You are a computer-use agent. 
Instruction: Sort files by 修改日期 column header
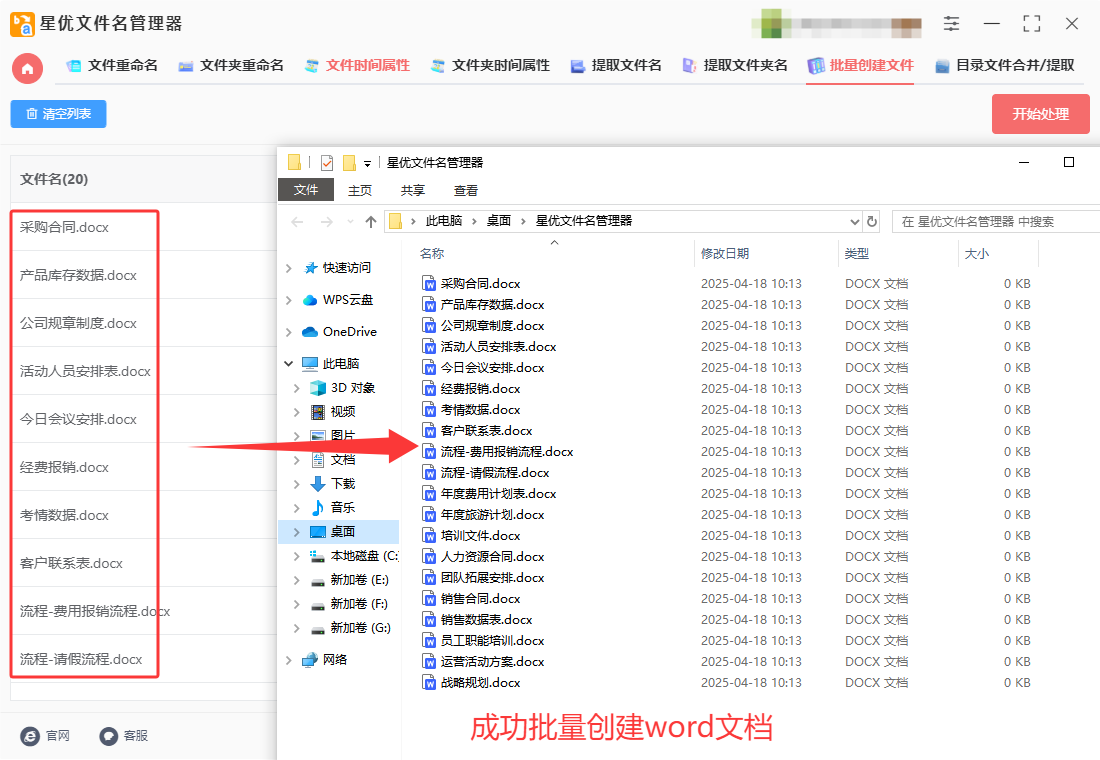(x=725, y=253)
